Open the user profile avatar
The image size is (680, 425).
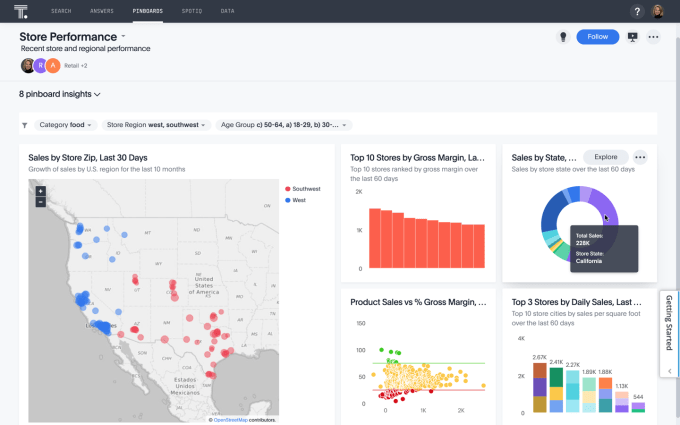[659, 11]
